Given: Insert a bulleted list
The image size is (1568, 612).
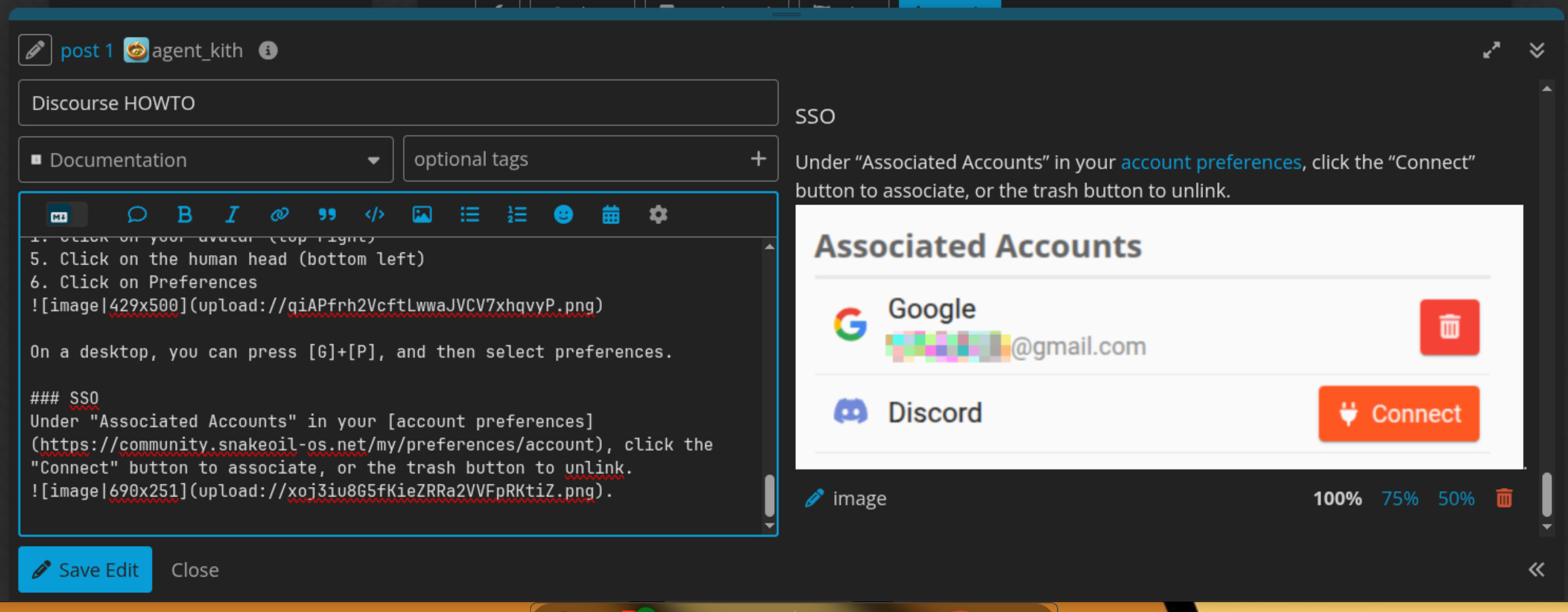Looking at the screenshot, I should (470, 214).
